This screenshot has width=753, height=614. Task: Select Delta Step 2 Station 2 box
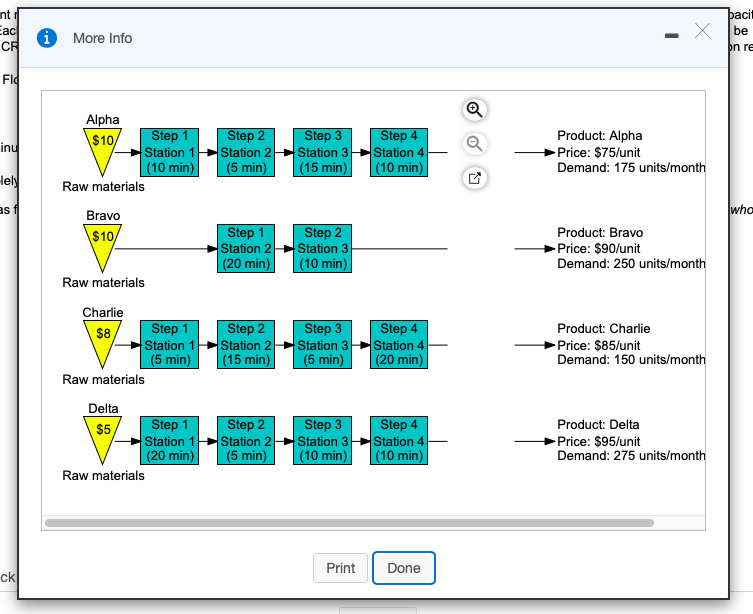click(246, 441)
